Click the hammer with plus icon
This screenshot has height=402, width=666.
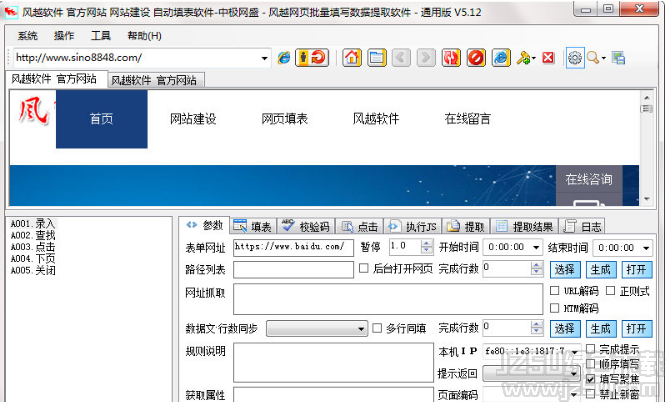click(523, 57)
